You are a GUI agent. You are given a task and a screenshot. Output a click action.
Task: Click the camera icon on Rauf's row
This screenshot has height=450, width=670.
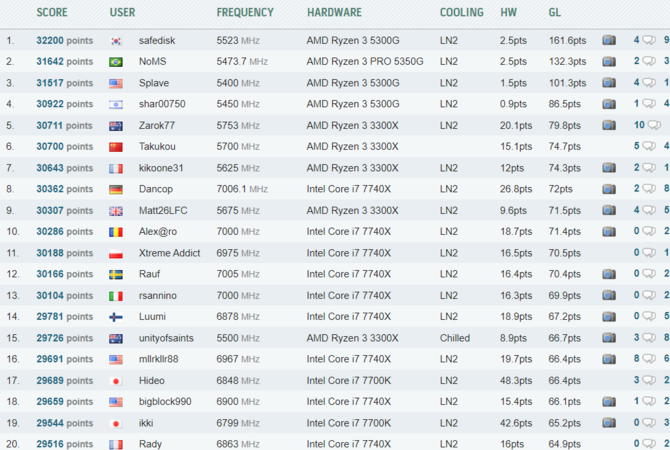609,274
